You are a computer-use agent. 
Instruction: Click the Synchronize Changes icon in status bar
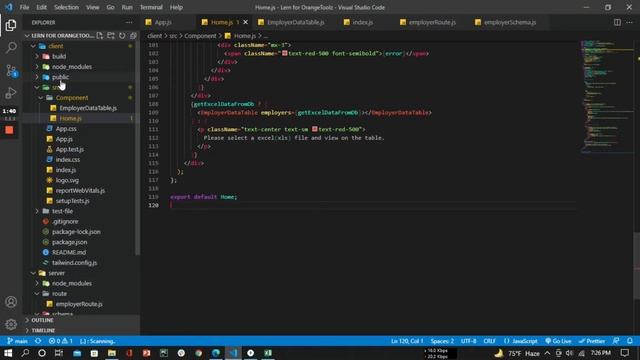(x=38, y=341)
